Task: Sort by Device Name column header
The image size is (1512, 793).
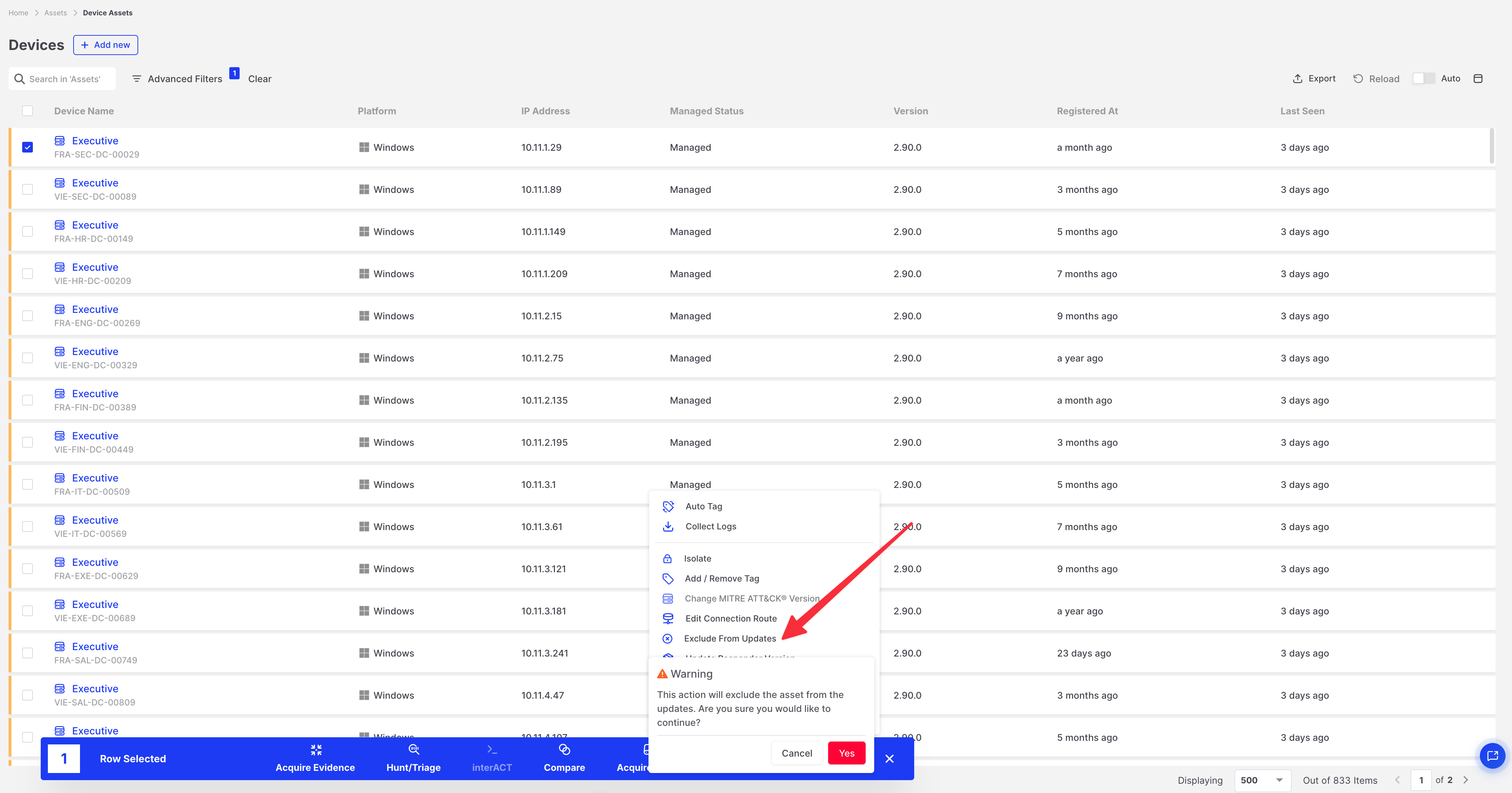Action: (x=84, y=111)
